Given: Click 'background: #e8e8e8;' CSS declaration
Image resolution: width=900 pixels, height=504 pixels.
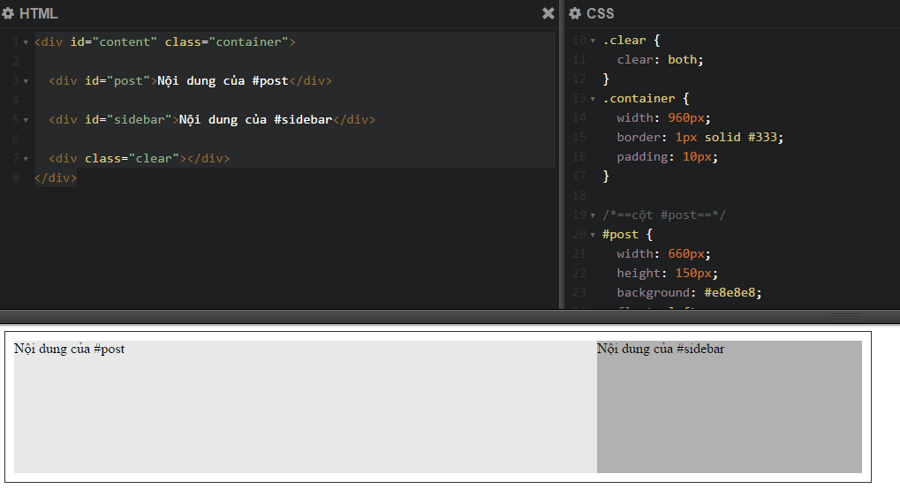Looking at the screenshot, I should 689,293.
